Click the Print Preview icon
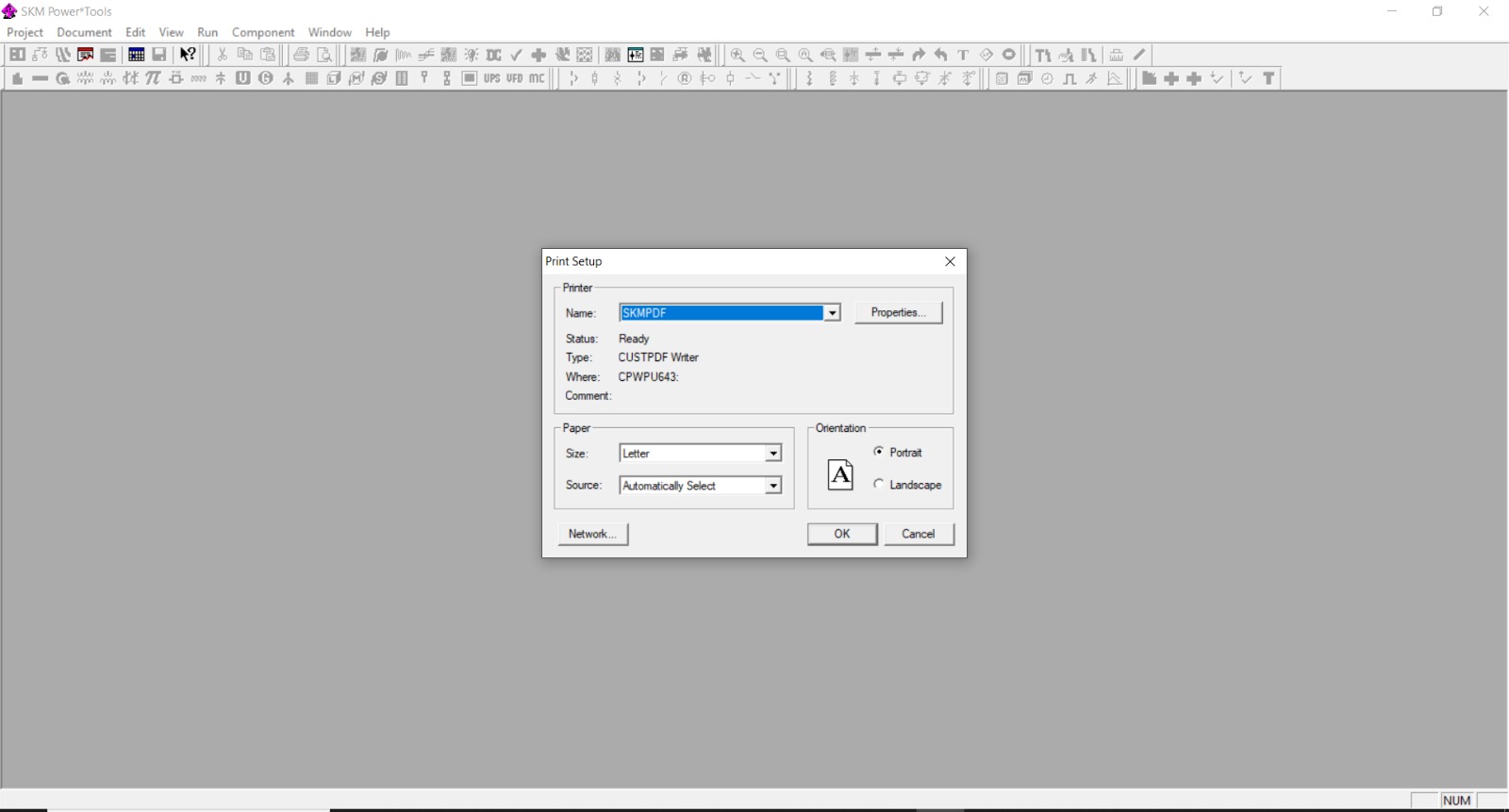 [x=324, y=55]
